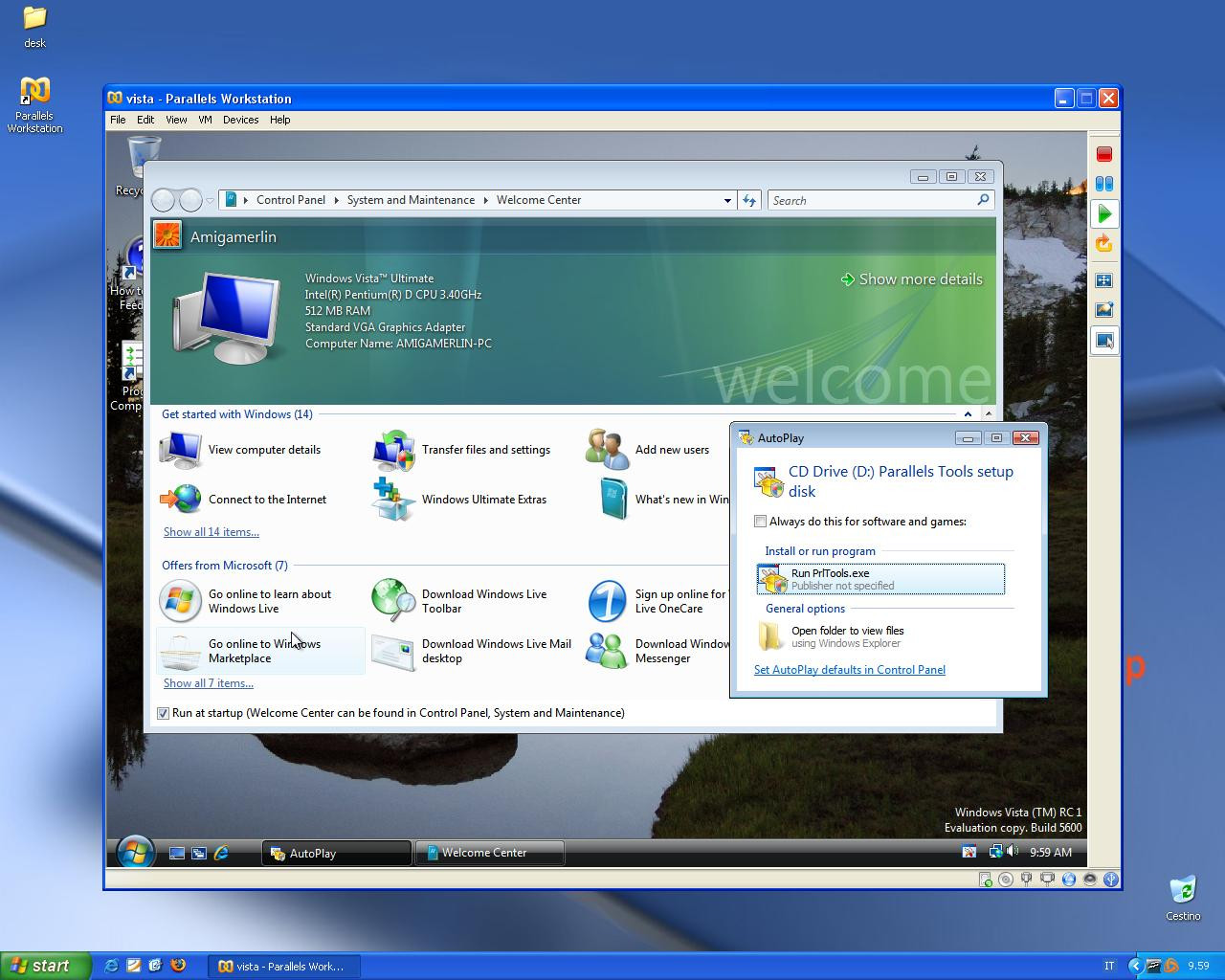Click the USB status icon at far right of status bar

(x=1111, y=880)
